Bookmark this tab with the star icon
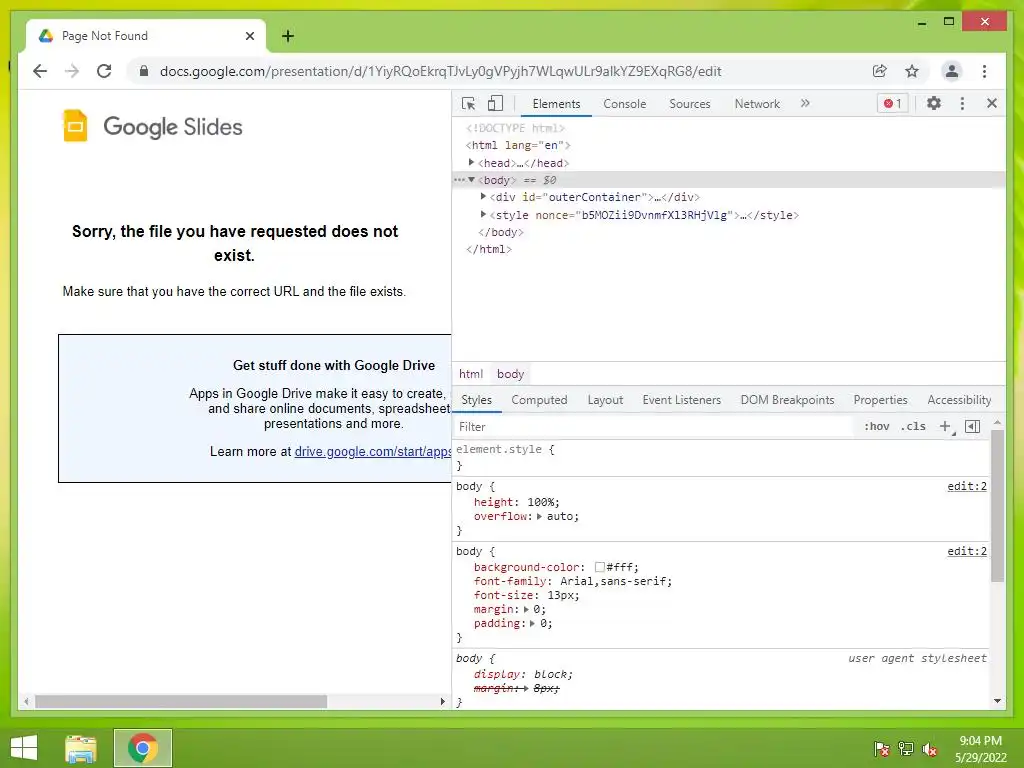Screen dimensions: 1024x768 click(912, 71)
